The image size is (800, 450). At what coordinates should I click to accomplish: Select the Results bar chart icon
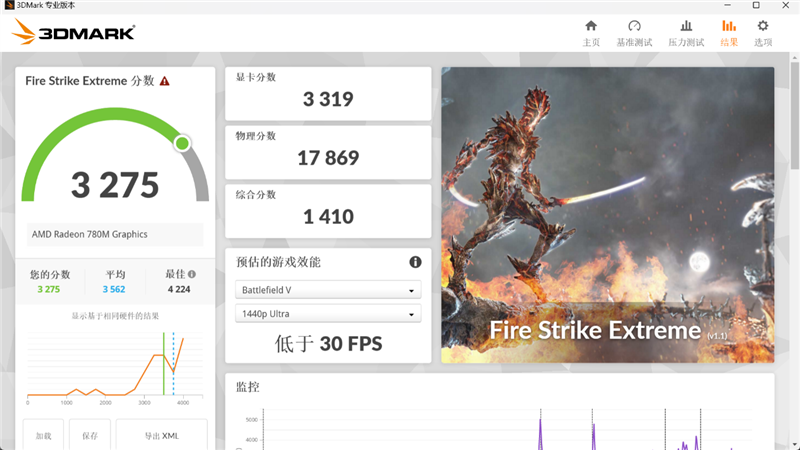(x=729, y=26)
